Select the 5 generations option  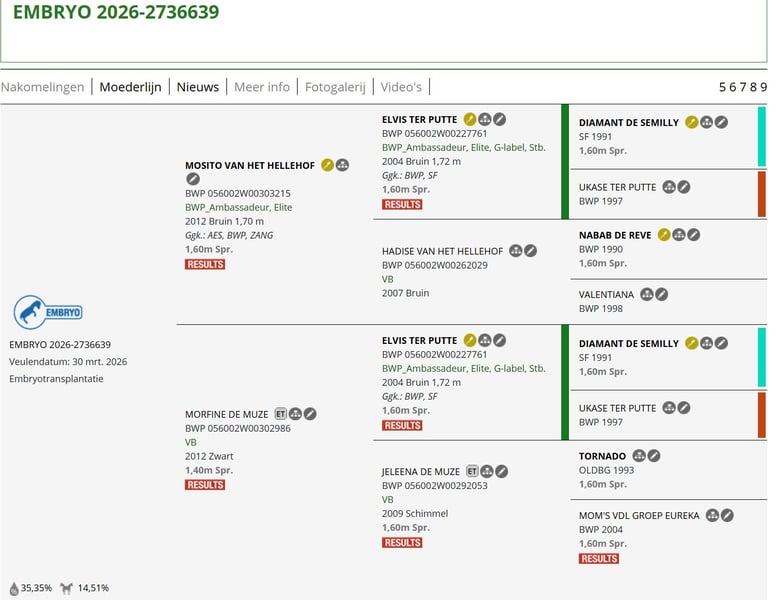point(723,87)
